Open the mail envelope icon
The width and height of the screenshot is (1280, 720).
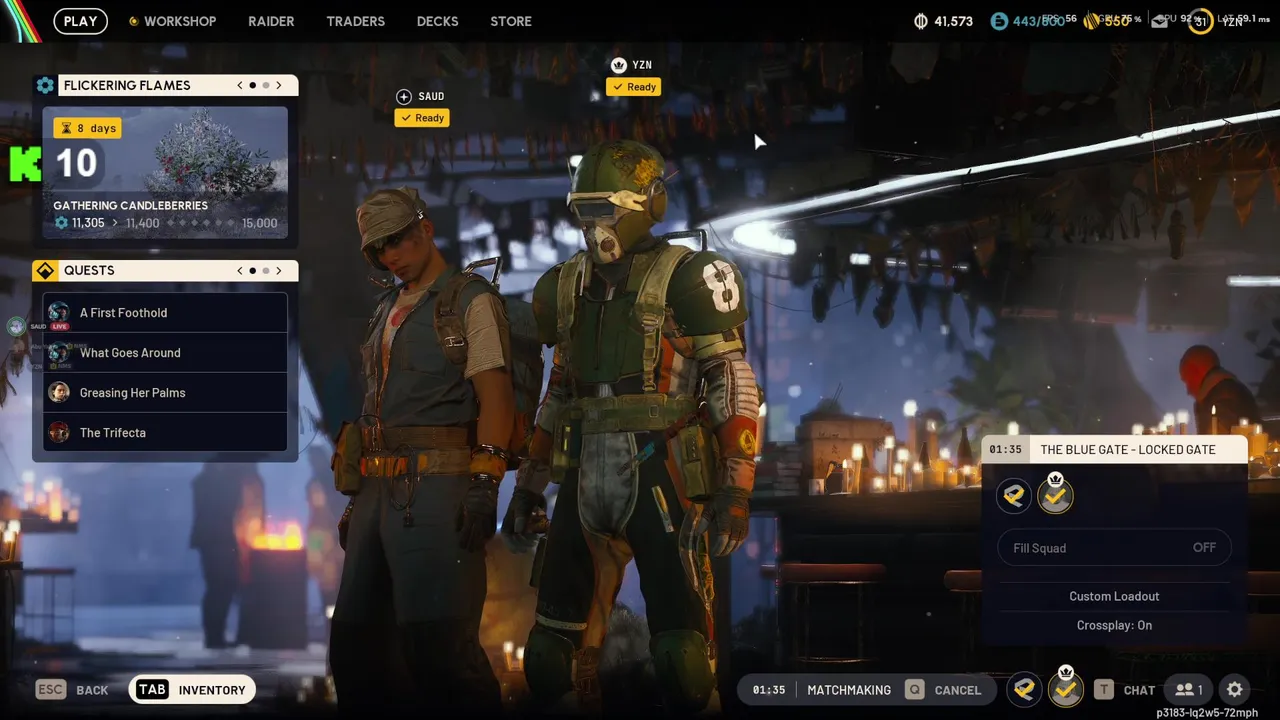point(1160,21)
